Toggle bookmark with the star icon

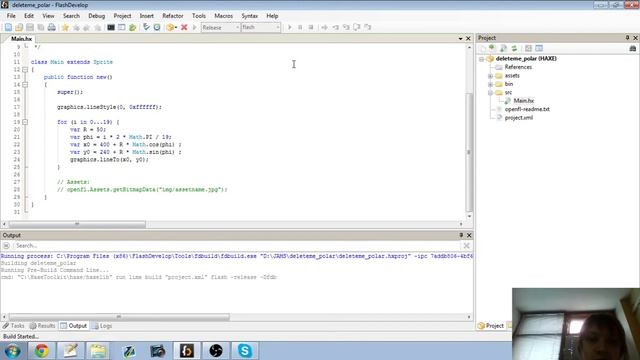point(65,27)
